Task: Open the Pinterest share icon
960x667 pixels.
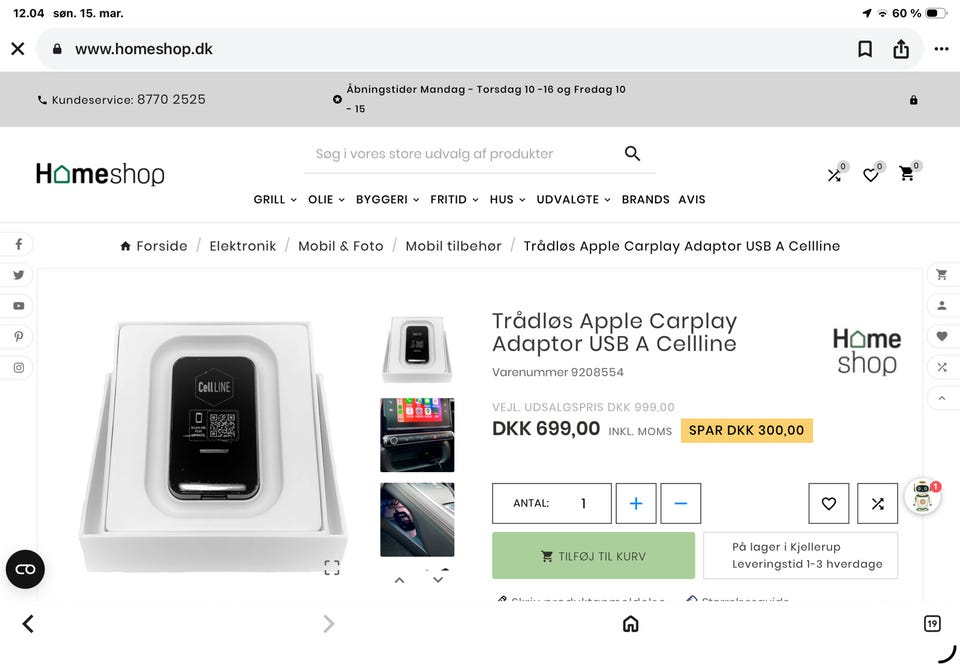Action: pyautogui.click(x=18, y=337)
